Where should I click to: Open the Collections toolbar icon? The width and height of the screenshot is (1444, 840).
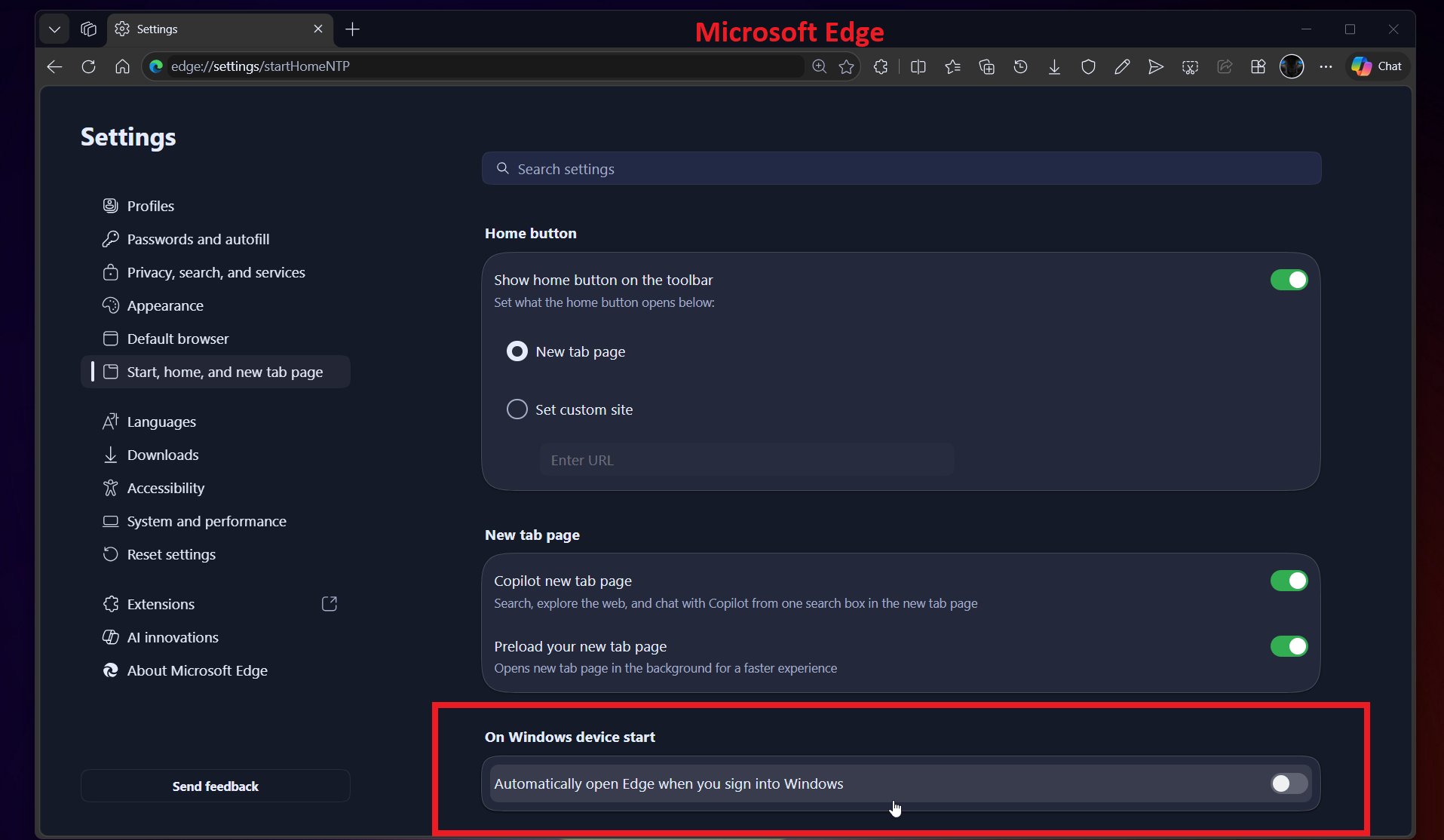pos(986,66)
